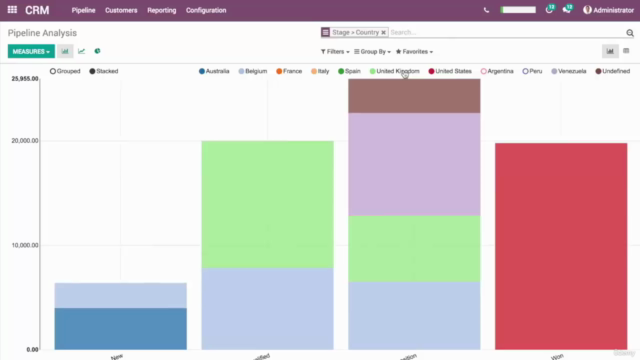Screen dimensions: 640x360
Task: Click the purple Venezuela bar segment
Action: [414, 164]
